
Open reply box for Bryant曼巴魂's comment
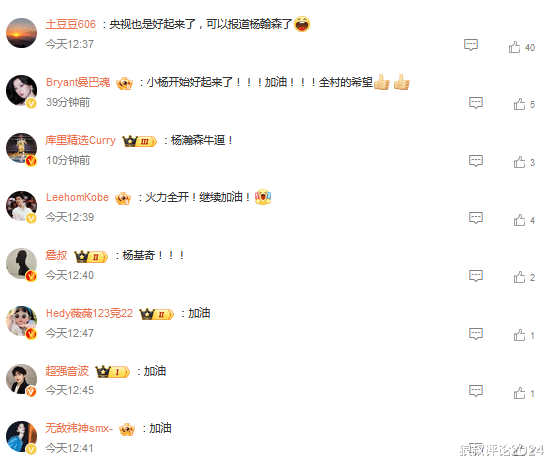(x=476, y=103)
